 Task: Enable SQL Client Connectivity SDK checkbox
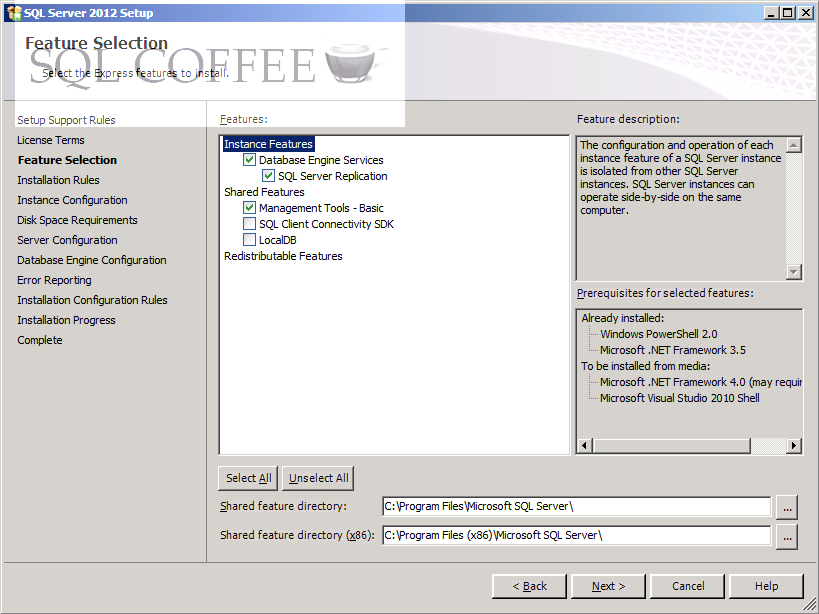click(x=249, y=224)
